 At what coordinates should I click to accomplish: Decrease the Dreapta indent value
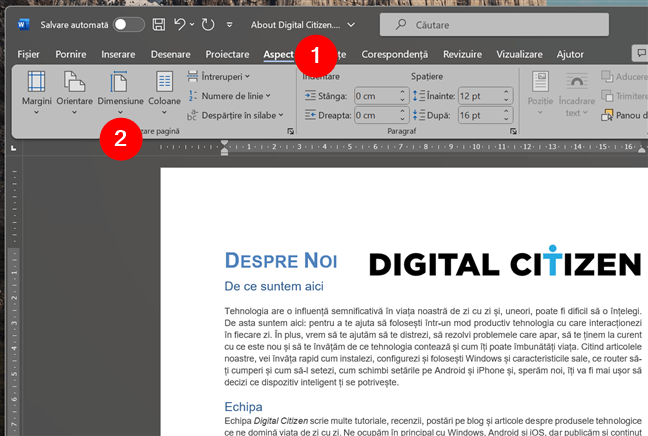click(x=403, y=119)
